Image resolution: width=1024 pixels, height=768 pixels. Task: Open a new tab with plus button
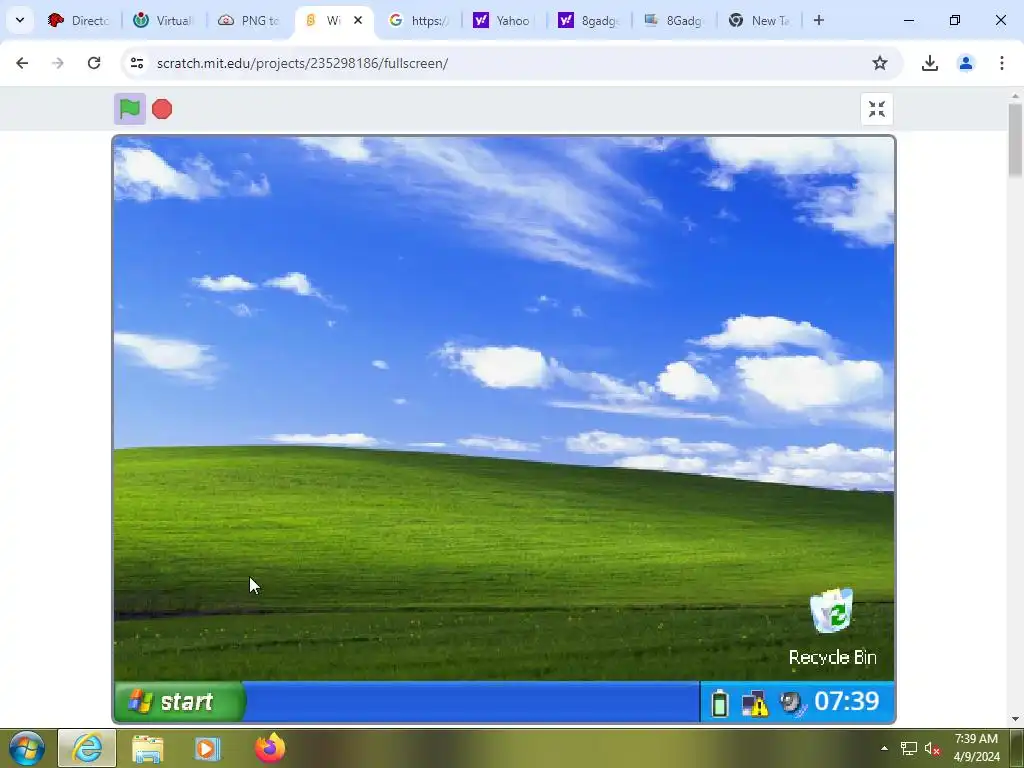pyautogui.click(x=818, y=20)
